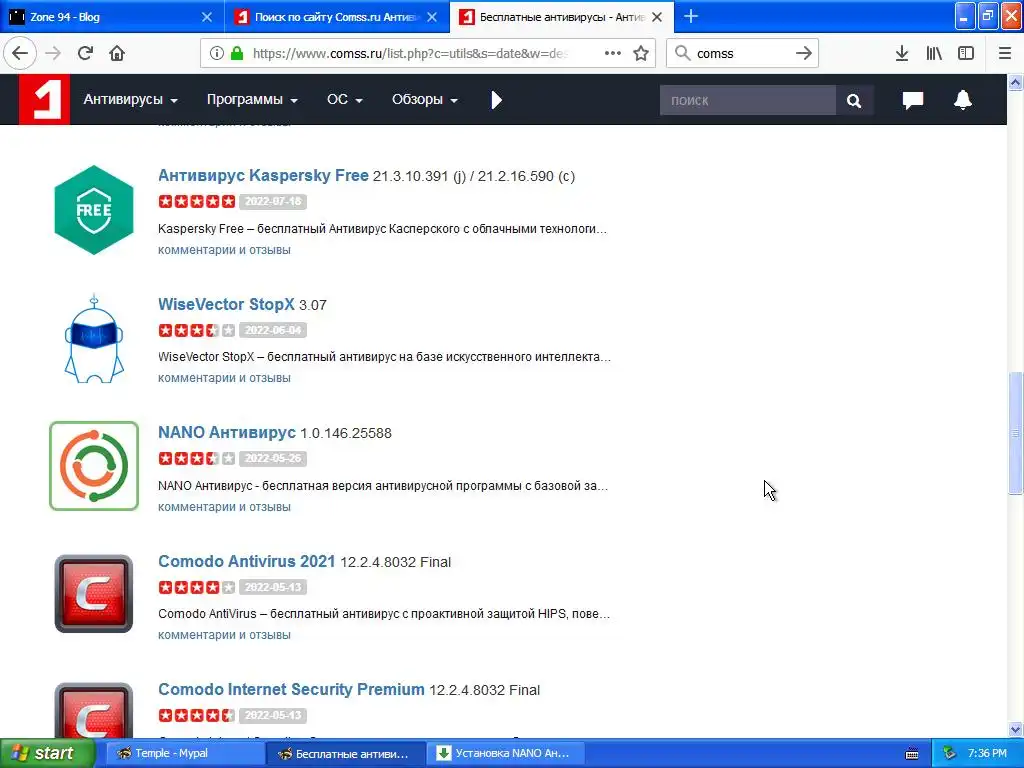Click the NANO Антивирус circular logo
The width and height of the screenshot is (1024, 768).
pos(94,466)
